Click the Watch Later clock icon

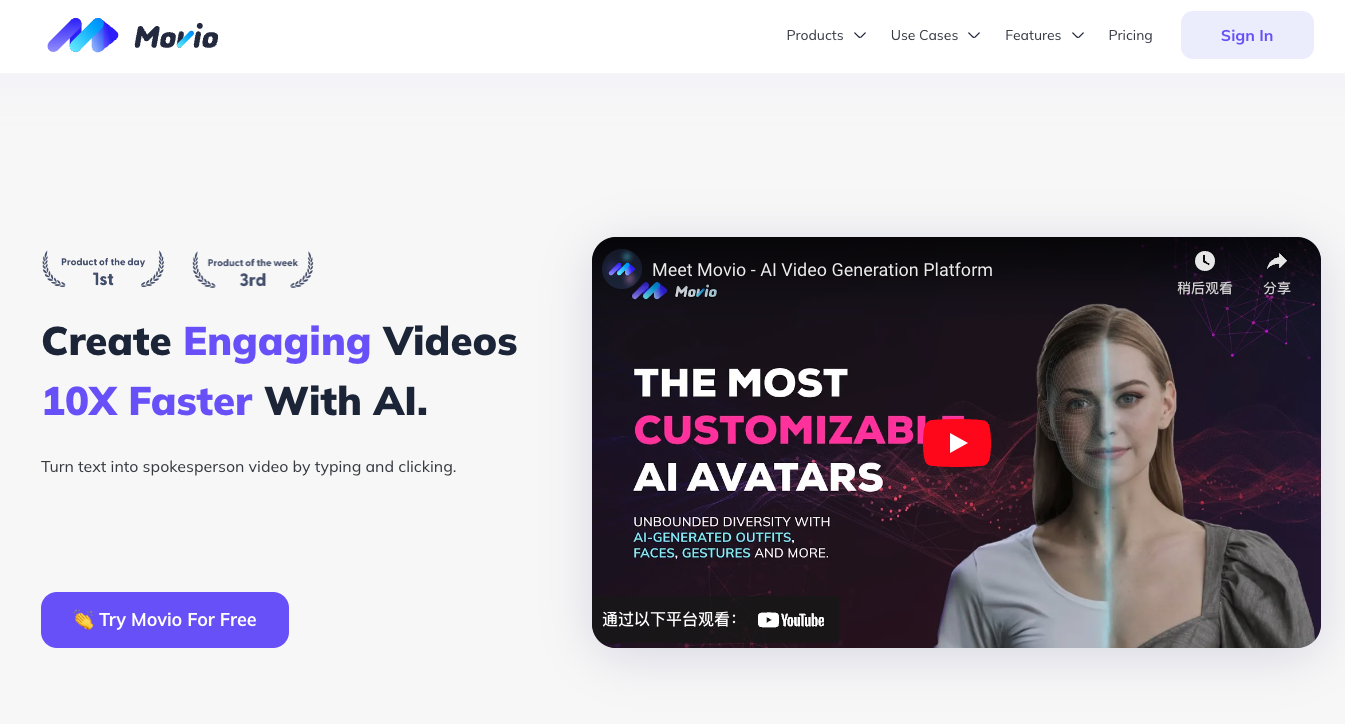point(1205,261)
